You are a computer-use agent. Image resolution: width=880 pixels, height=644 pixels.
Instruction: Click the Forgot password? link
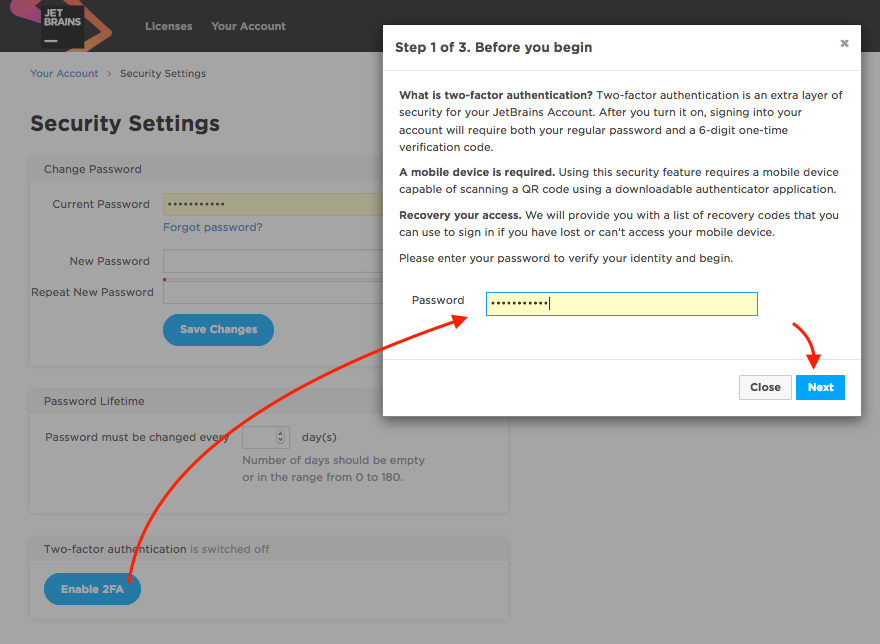(213, 227)
